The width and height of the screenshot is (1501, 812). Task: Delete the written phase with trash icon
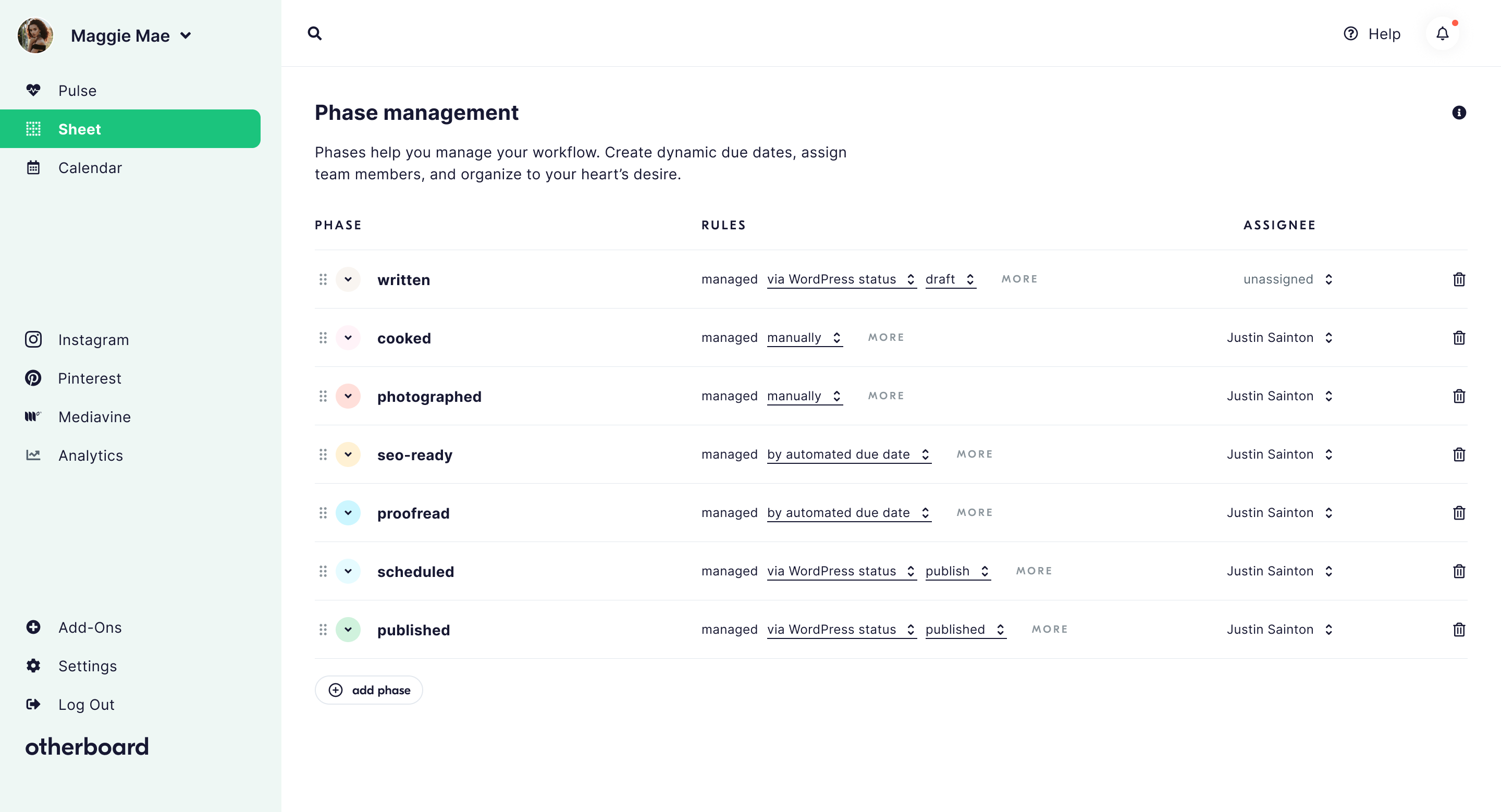pyautogui.click(x=1458, y=279)
